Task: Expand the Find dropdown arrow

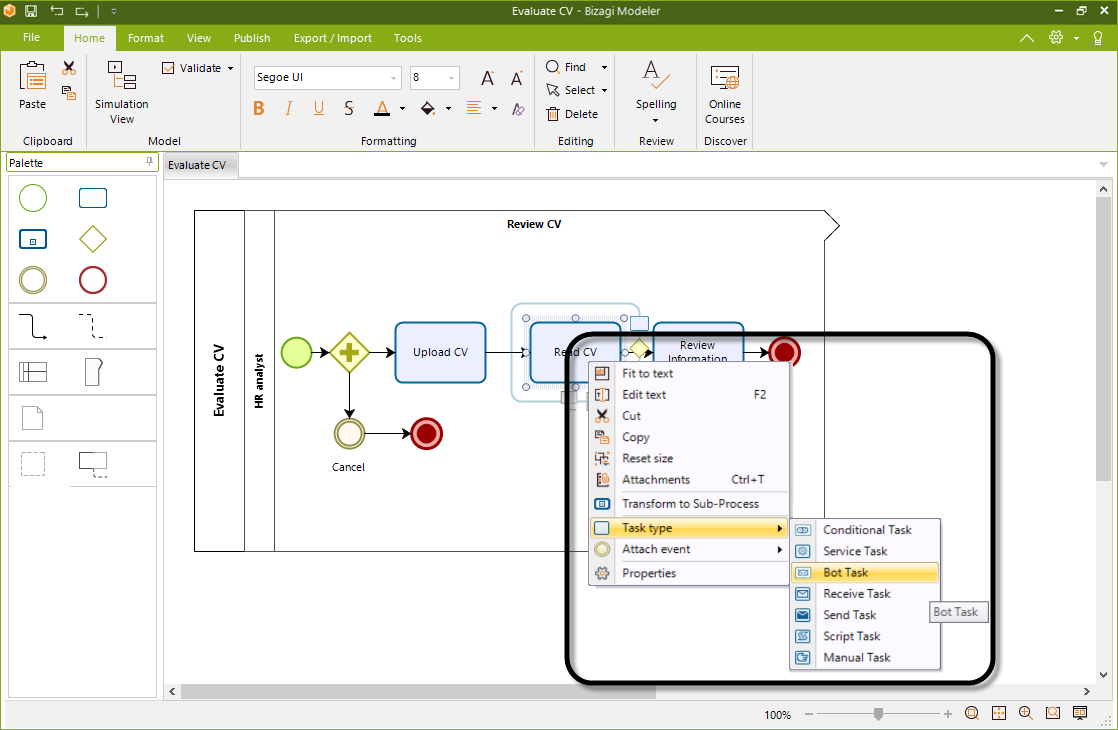Action: (x=604, y=67)
